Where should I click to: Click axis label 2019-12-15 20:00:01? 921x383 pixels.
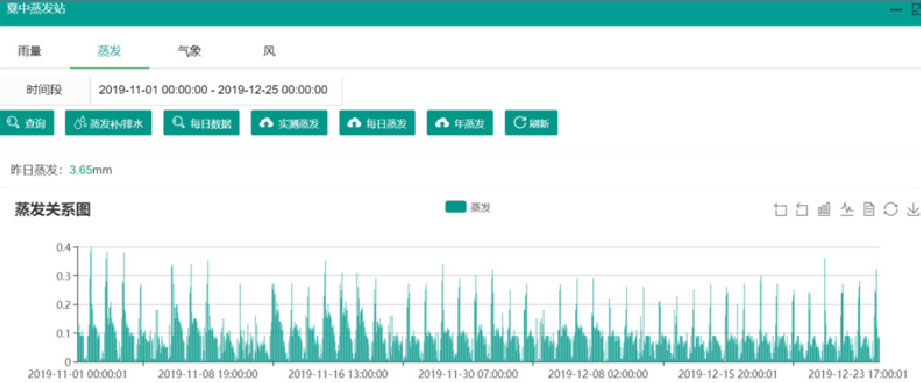tap(728, 374)
